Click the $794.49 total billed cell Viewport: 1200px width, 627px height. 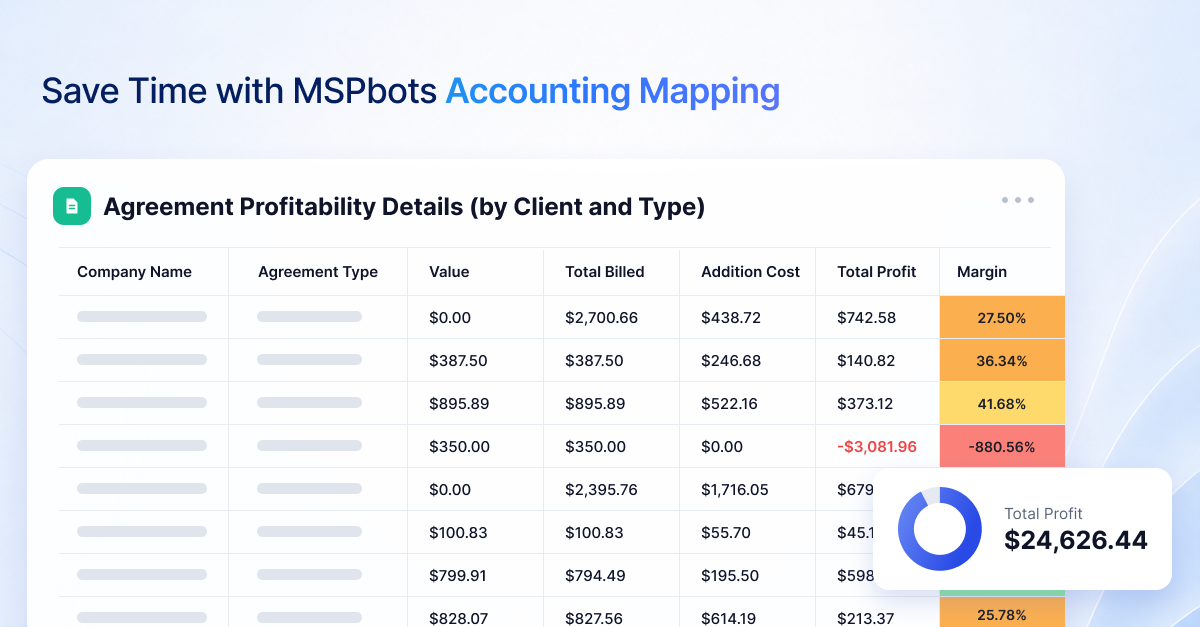(595, 576)
